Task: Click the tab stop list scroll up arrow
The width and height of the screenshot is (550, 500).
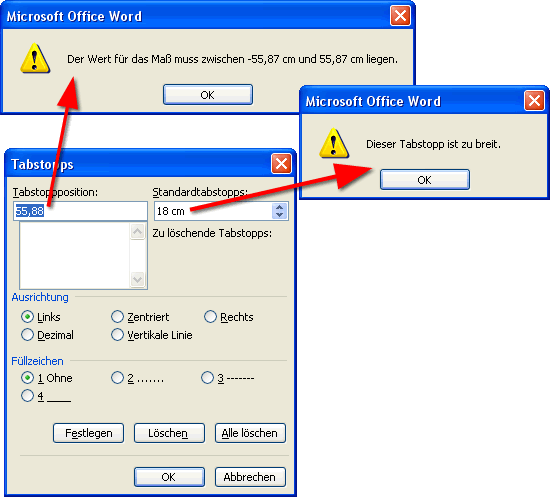Action: click(138, 232)
